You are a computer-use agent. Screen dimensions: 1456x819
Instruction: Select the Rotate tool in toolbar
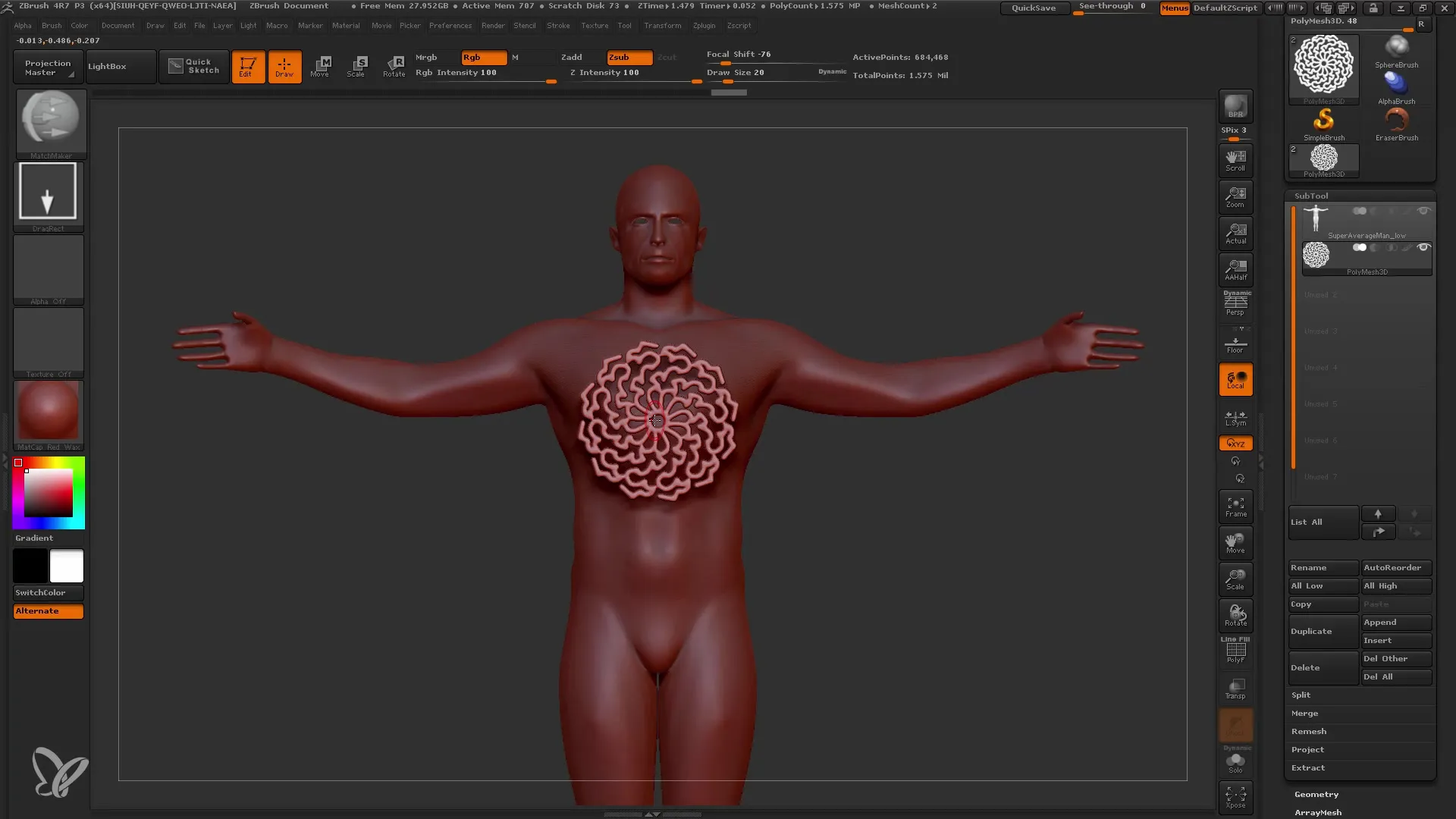pyautogui.click(x=394, y=66)
